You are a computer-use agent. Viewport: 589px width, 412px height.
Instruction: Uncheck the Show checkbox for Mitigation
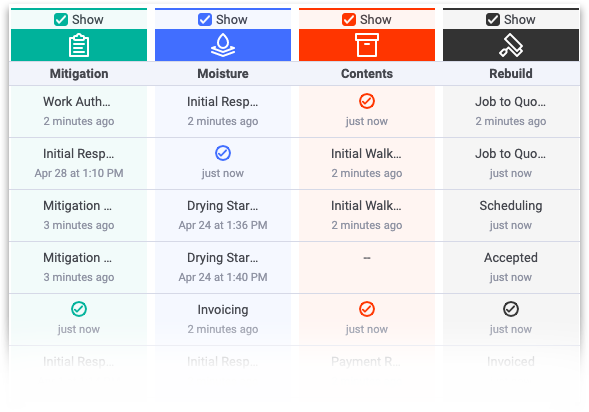(x=61, y=20)
